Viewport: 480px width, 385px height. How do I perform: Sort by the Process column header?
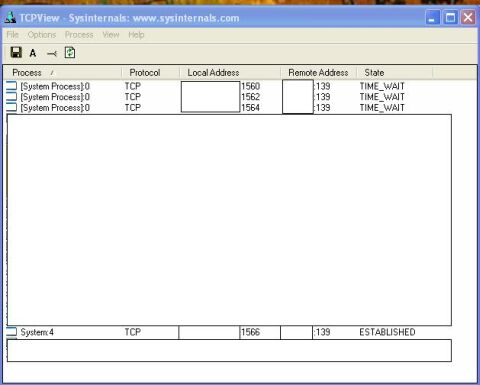62,72
